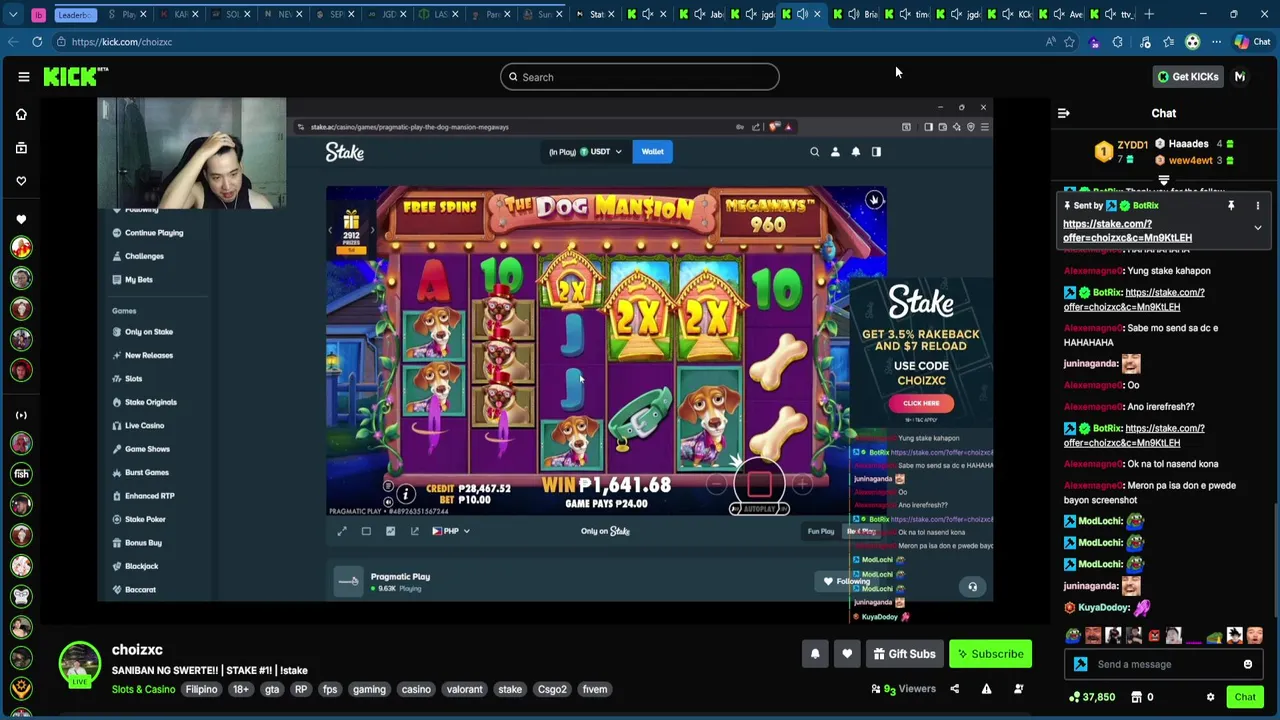Image resolution: width=1280 pixels, height=720 pixels.
Task: Open Stake Wallet button in stream
Action: (652, 152)
